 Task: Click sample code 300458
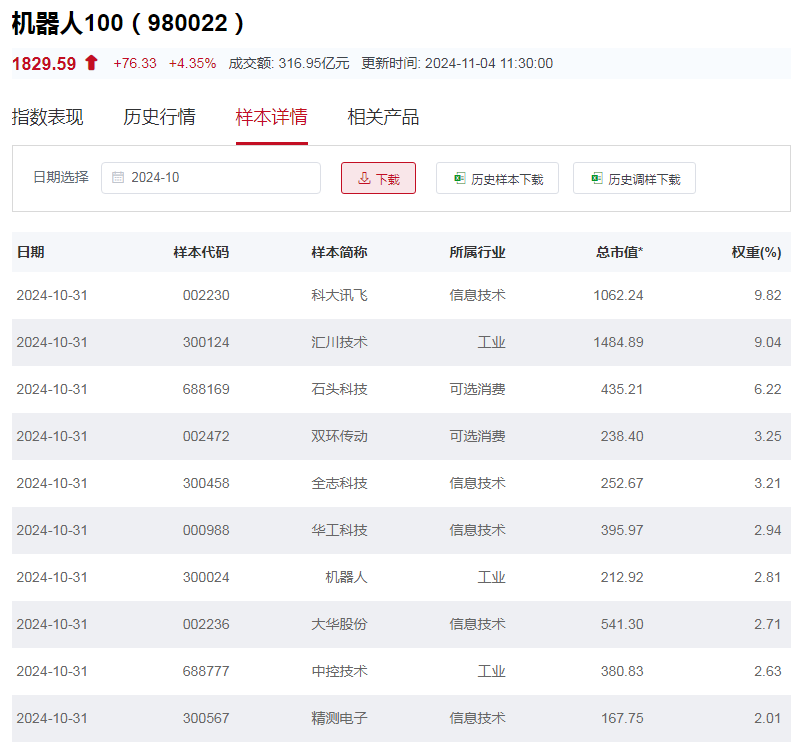point(206,483)
